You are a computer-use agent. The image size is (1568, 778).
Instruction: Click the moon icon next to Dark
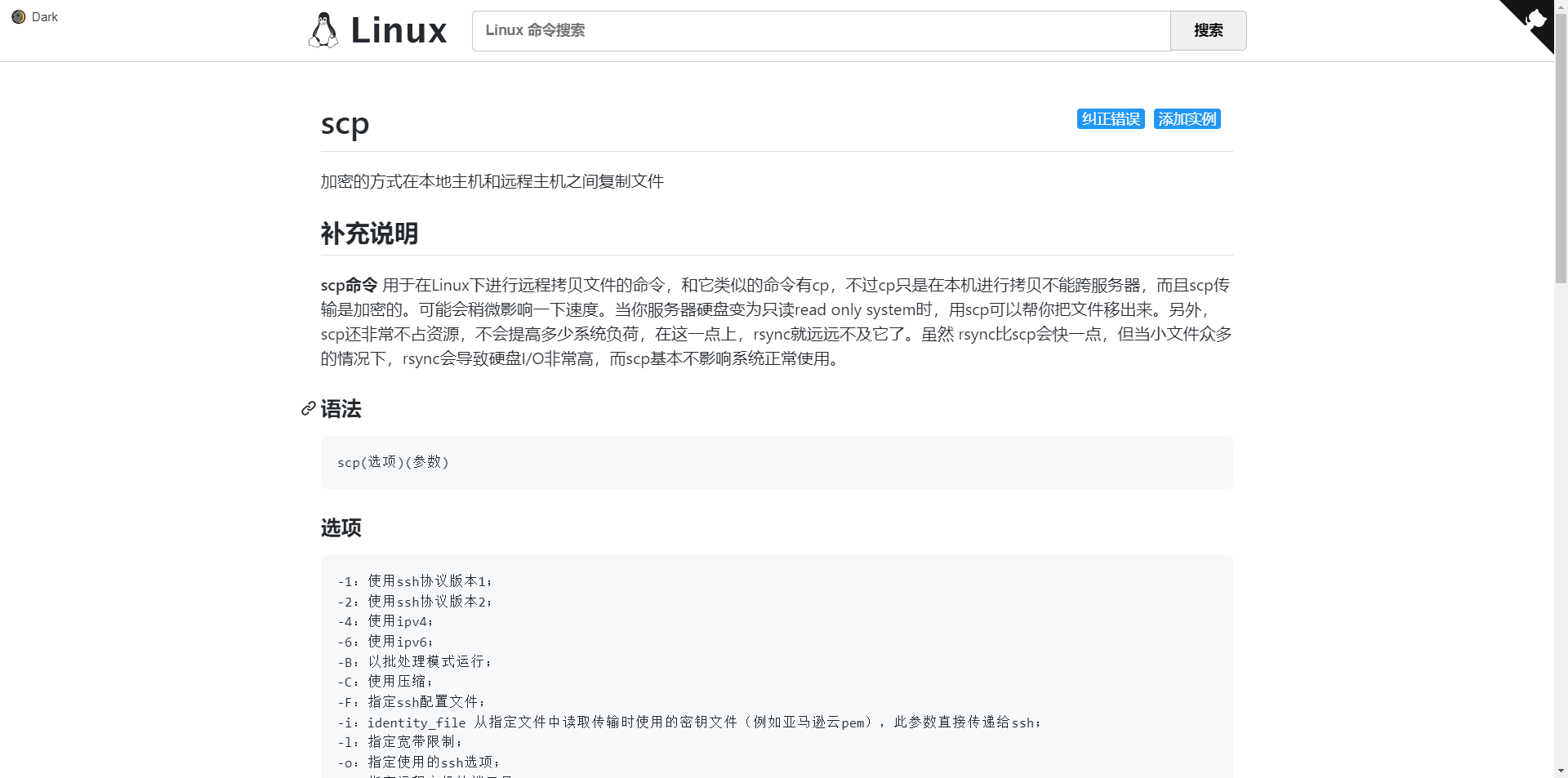coord(18,16)
